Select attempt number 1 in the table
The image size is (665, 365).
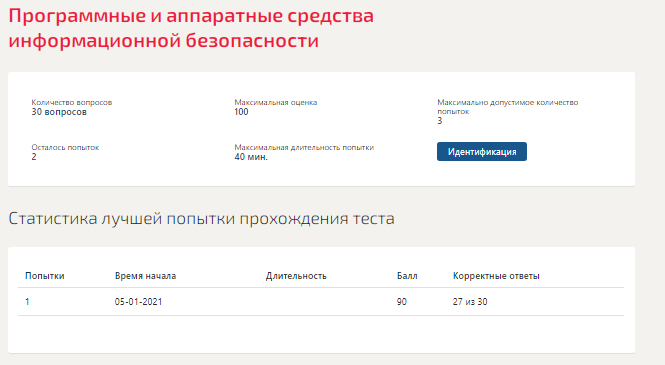tap(27, 302)
